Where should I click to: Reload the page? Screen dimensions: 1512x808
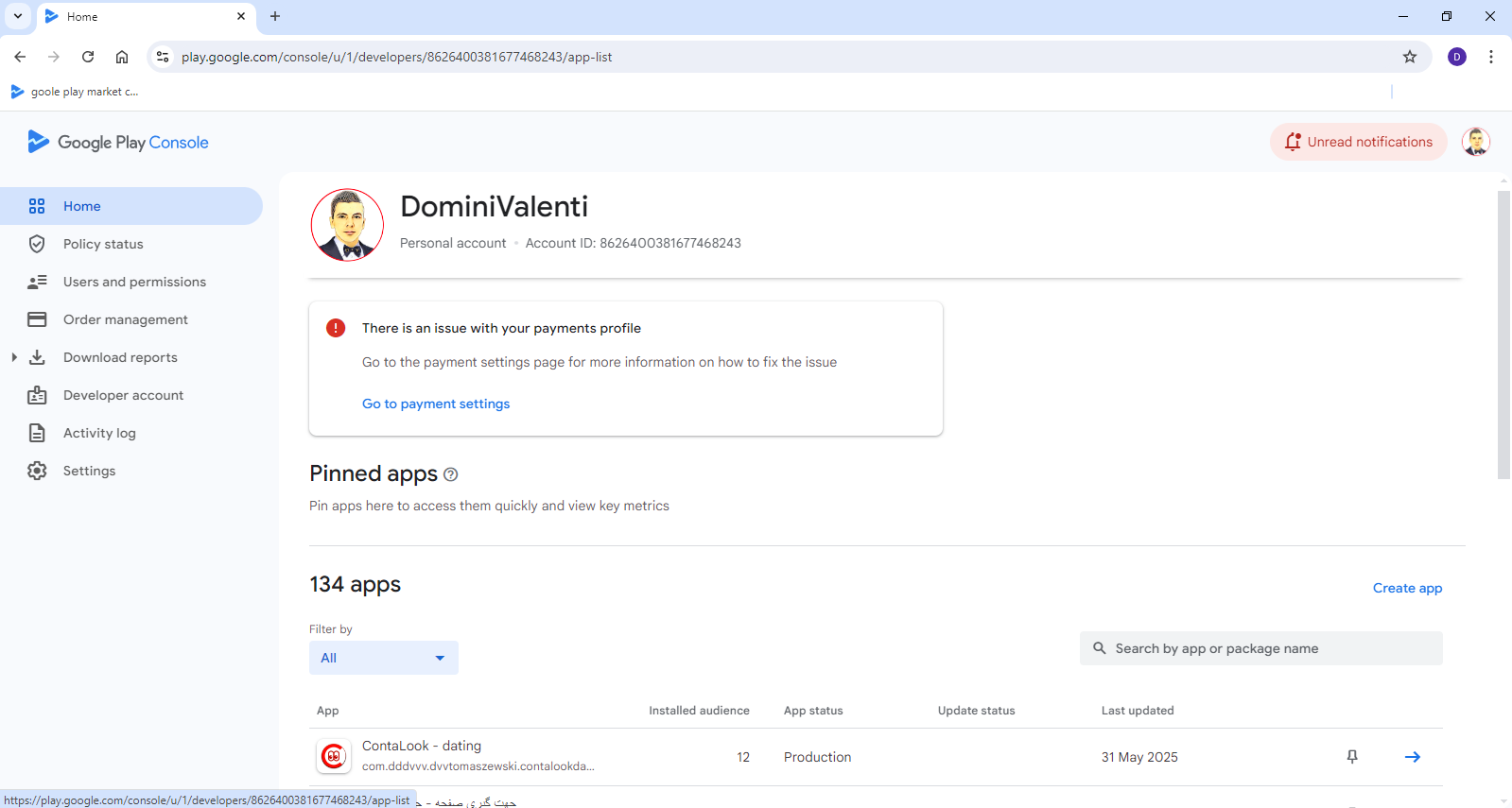pyautogui.click(x=88, y=57)
